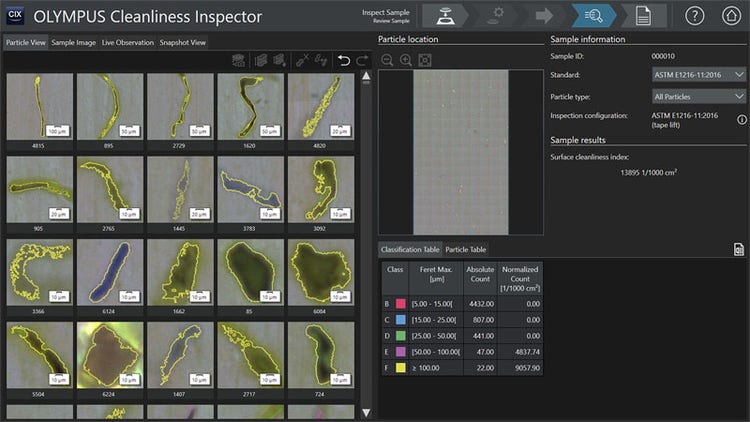The image size is (750, 422).
Task: Export the classification table
Action: (738, 249)
